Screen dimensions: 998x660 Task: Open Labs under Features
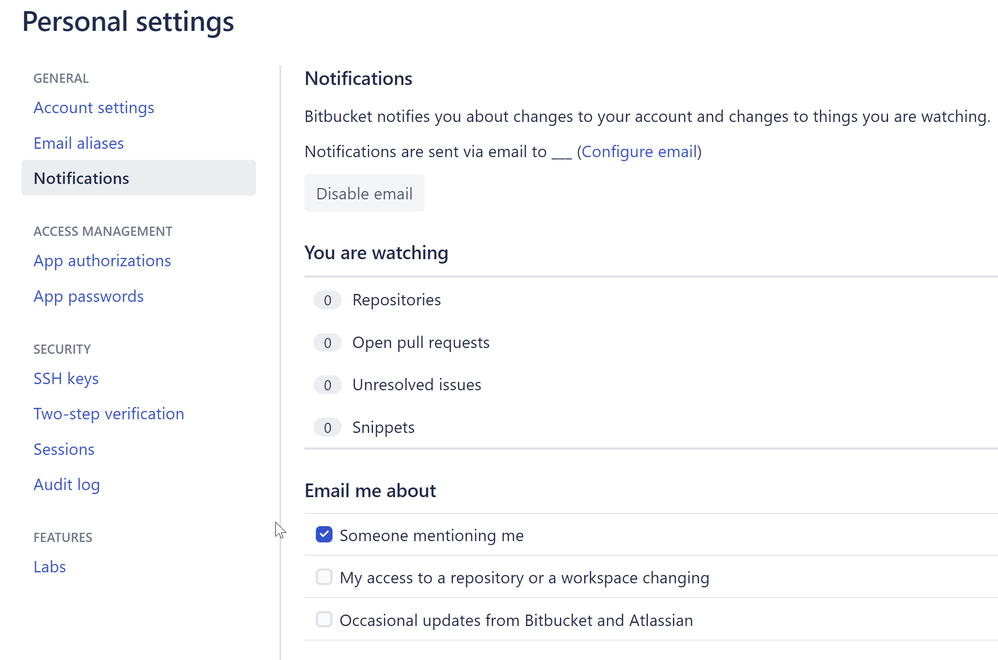49,567
